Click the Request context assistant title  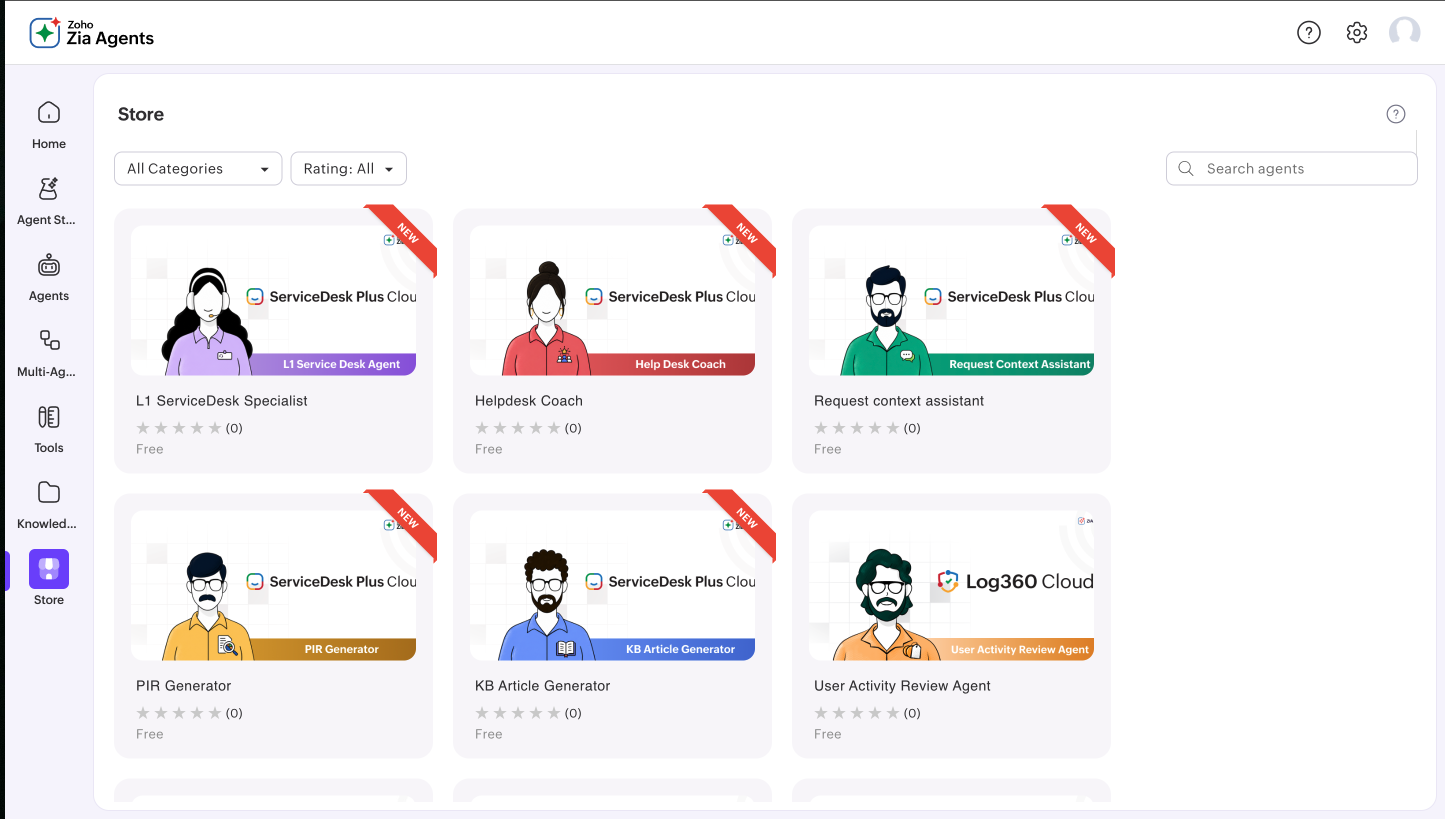click(x=899, y=401)
